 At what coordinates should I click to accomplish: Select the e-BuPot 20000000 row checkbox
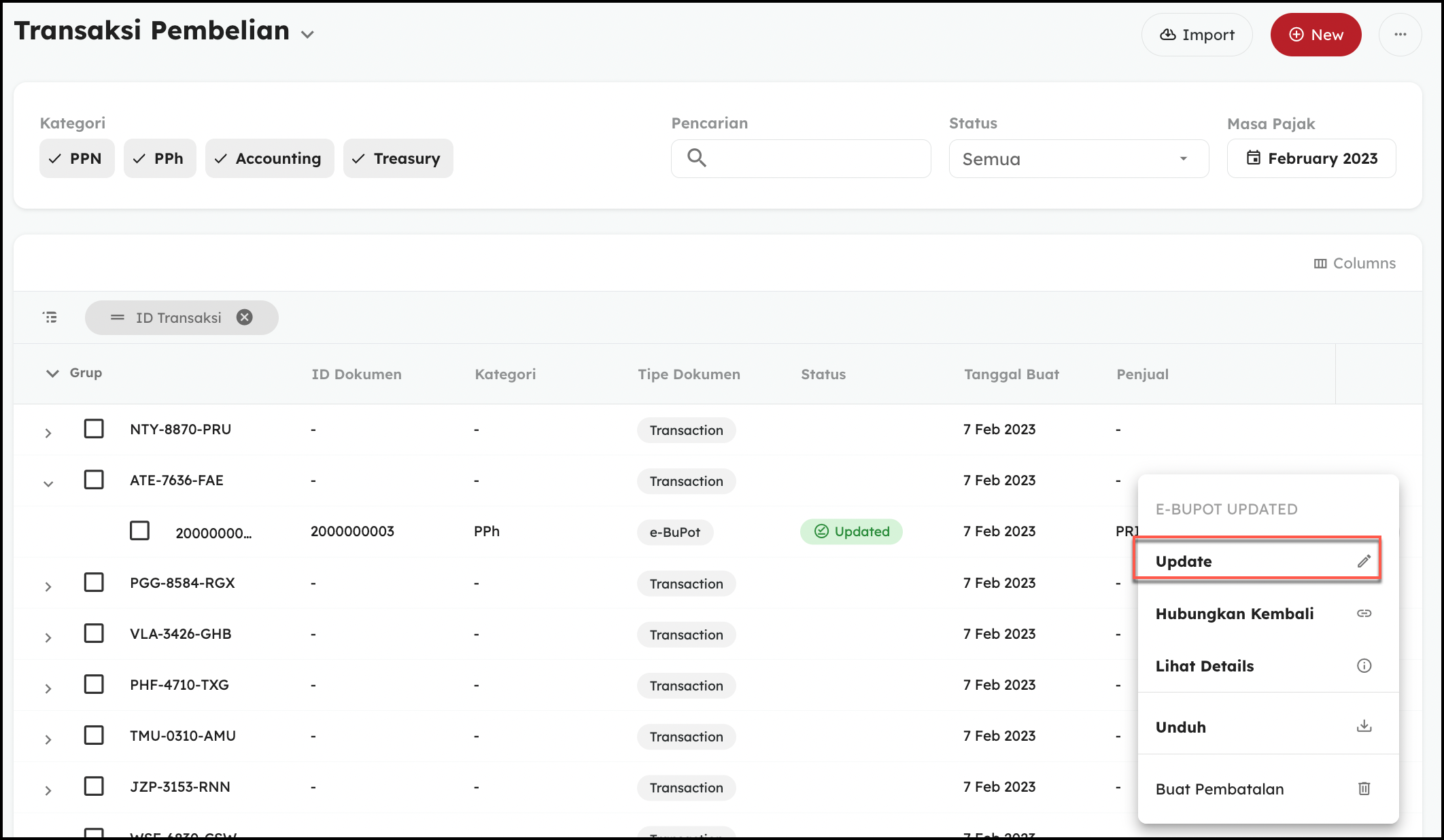tap(139, 531)
